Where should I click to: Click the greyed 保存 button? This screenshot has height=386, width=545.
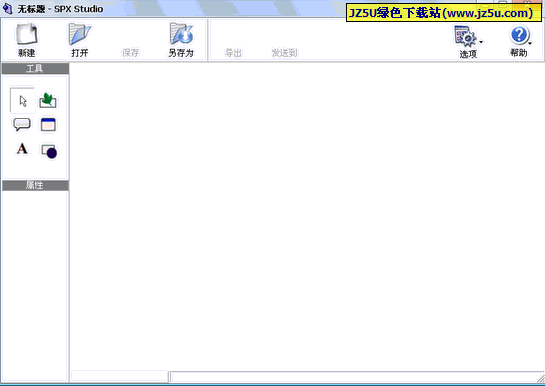click(130, 53)
